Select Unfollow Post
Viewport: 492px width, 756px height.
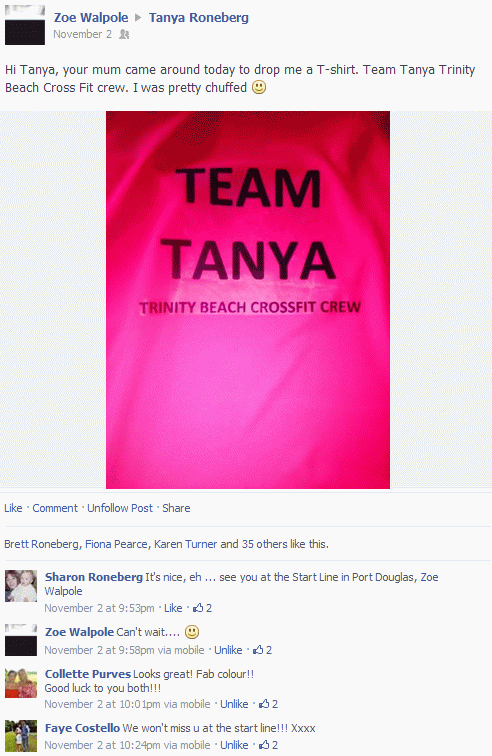click(120, 508)
